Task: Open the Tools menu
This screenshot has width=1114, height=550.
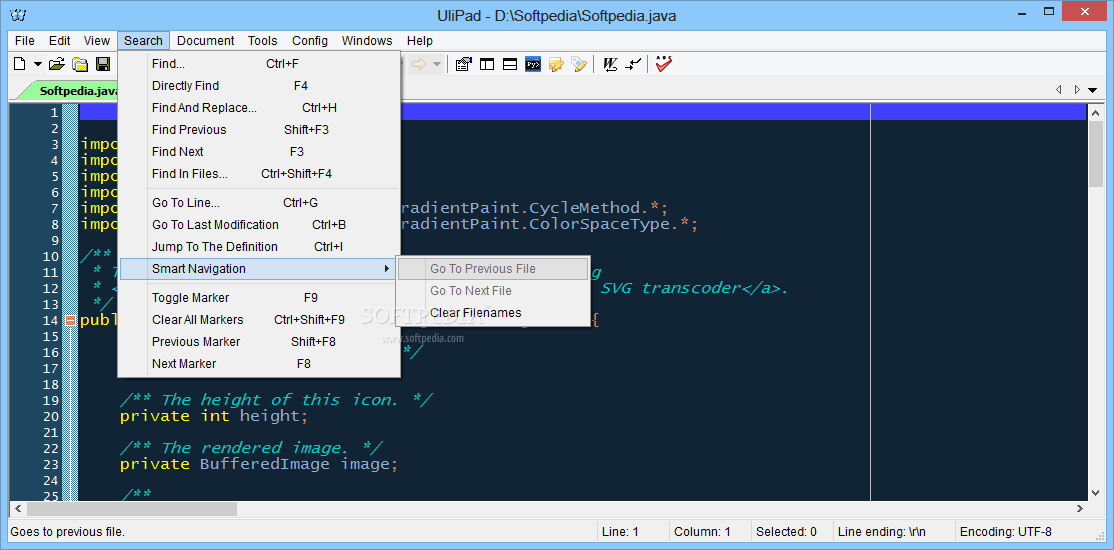Action: 262,41
